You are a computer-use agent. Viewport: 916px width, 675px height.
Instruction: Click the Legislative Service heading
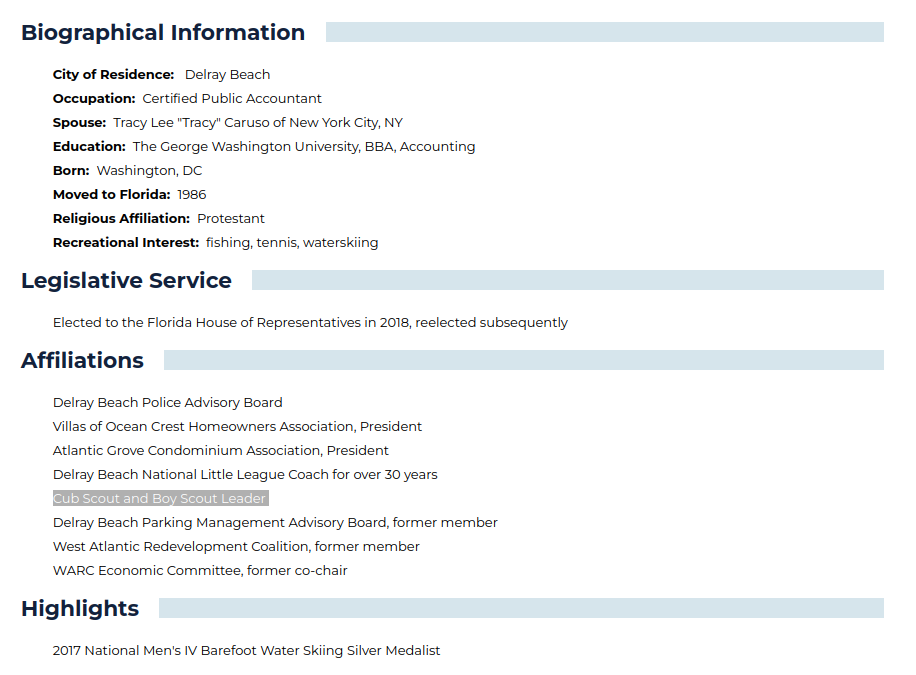point(126,280)
